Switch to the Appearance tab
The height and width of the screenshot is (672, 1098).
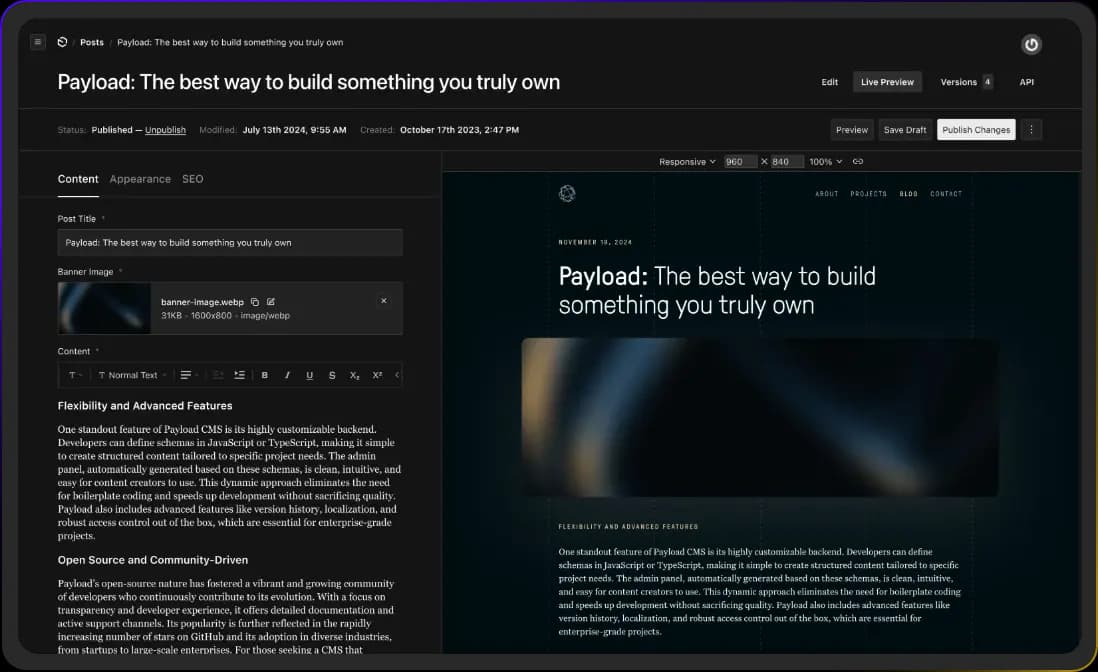point(140,179)
